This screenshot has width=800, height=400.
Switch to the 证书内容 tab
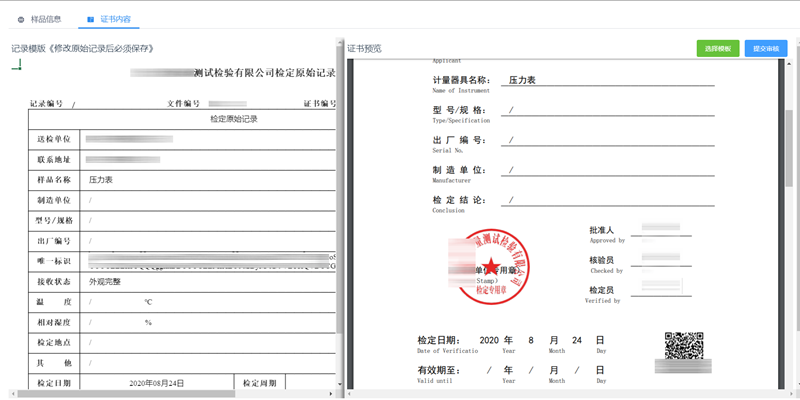coord(109,19)
